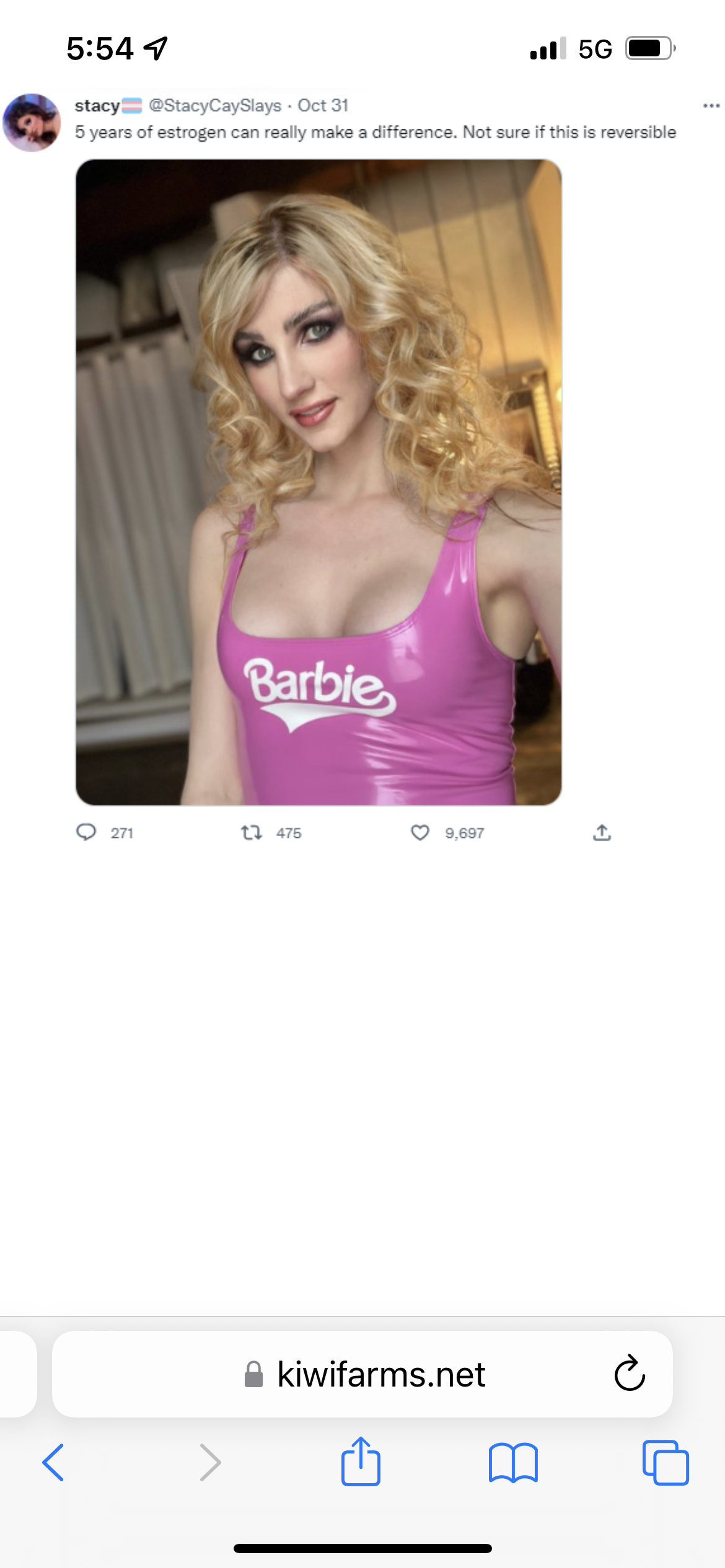Tap the retweet arrows icon
Image resolution: width=725 pixels, height=1568 pixels.
(x=252, y=832)
